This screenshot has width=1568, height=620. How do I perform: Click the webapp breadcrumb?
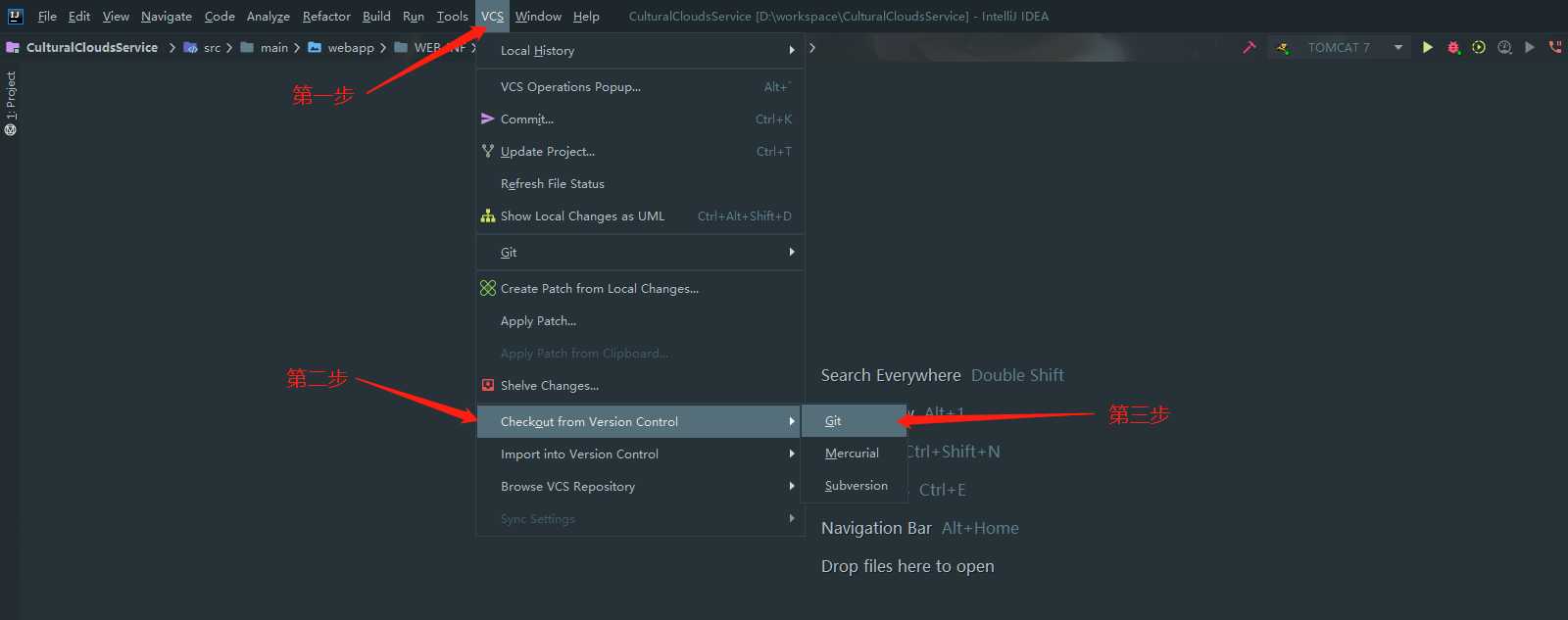coord(351,47)
